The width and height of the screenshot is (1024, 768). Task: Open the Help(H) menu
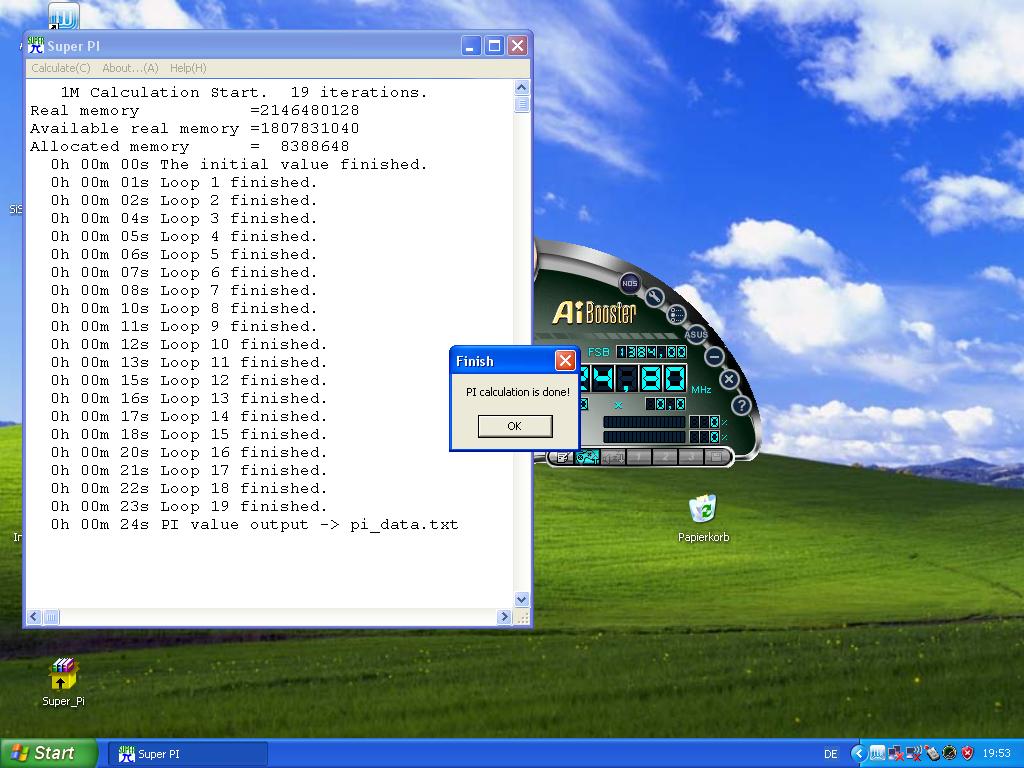188,68
